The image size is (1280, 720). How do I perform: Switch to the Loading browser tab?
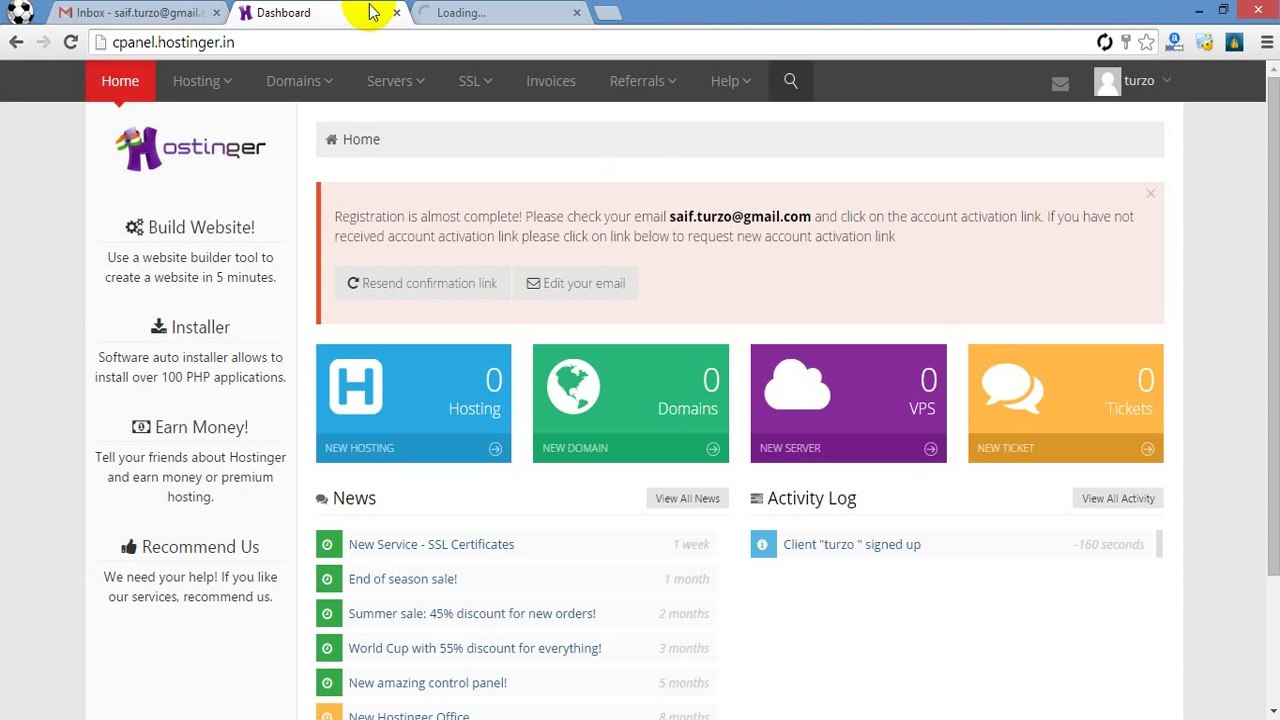pos(499,13)
